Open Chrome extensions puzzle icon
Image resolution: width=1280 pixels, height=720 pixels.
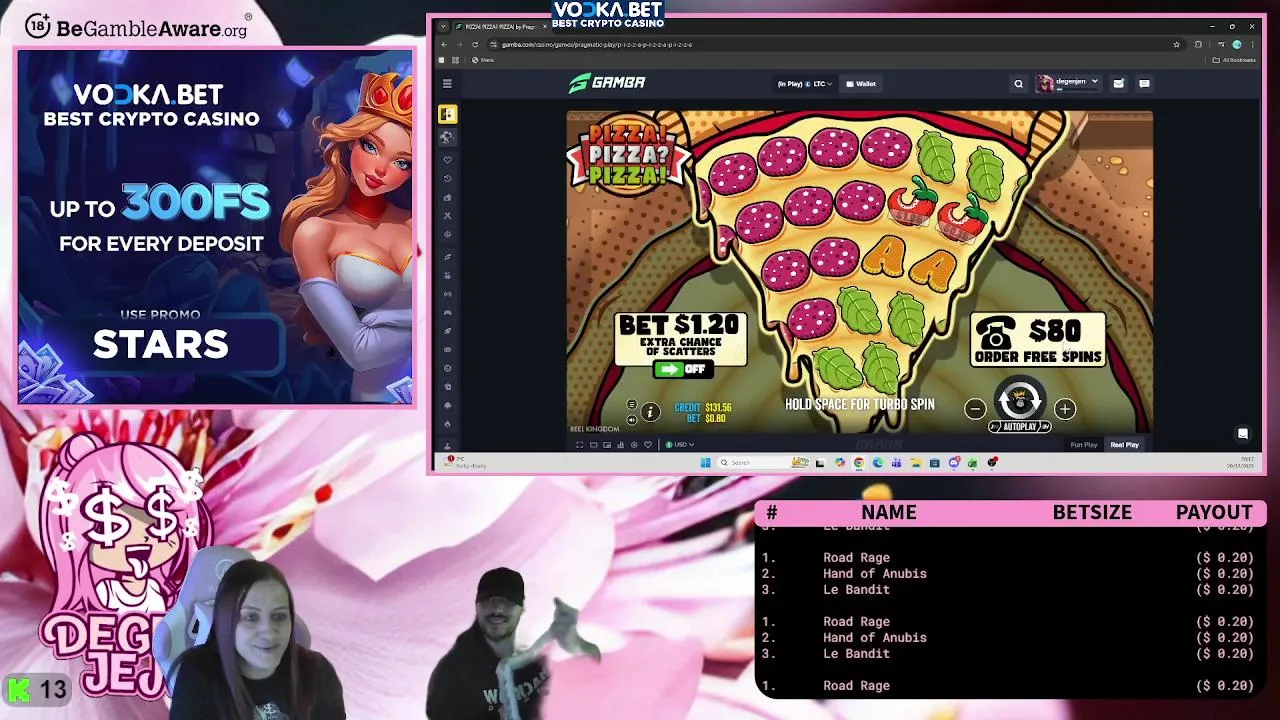(1198, 44)
